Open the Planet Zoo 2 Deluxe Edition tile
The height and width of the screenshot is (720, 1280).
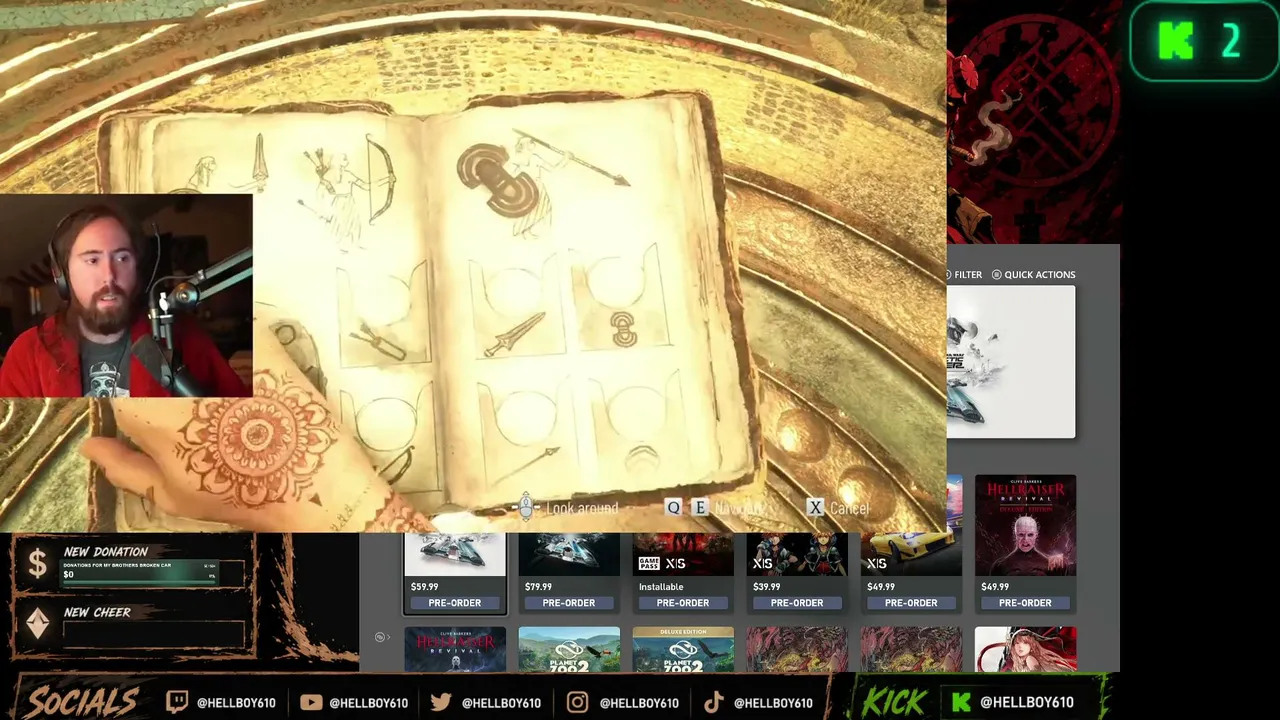[x=683, y=649]
